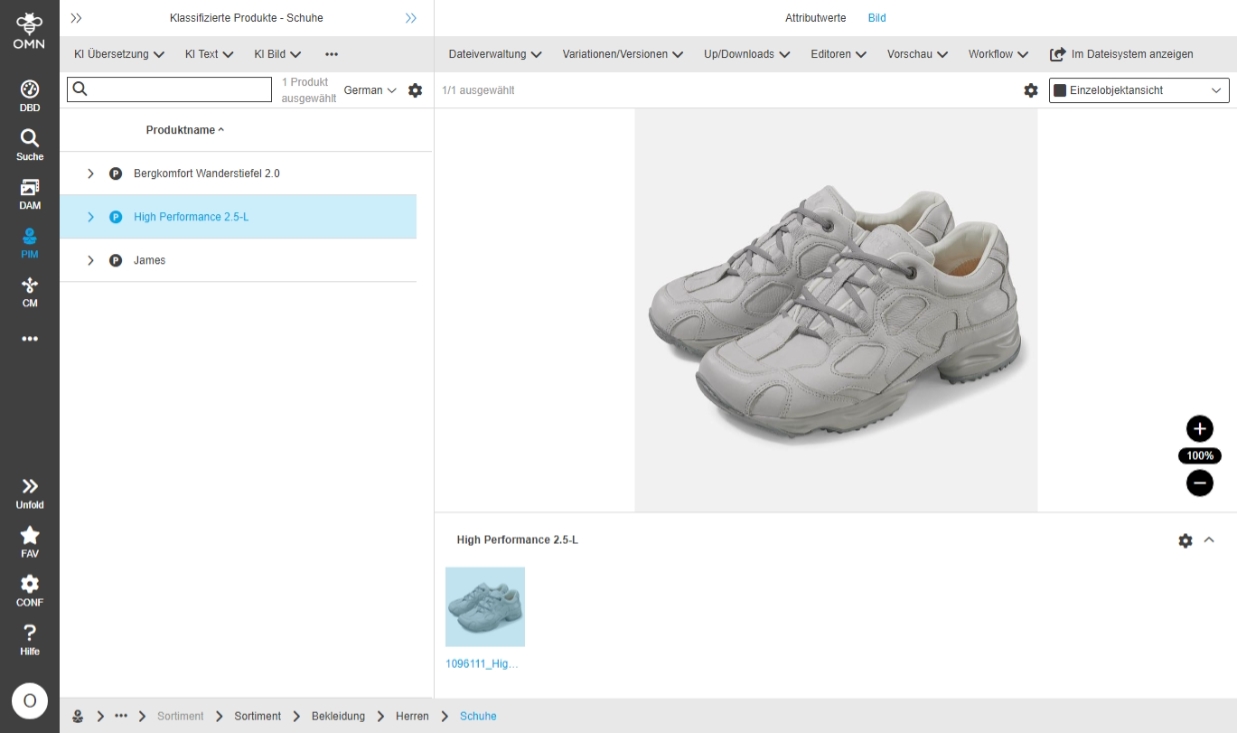The image size is (1237, 733).
Task: Click product type icon of James
Action: (x=115, y=260)
